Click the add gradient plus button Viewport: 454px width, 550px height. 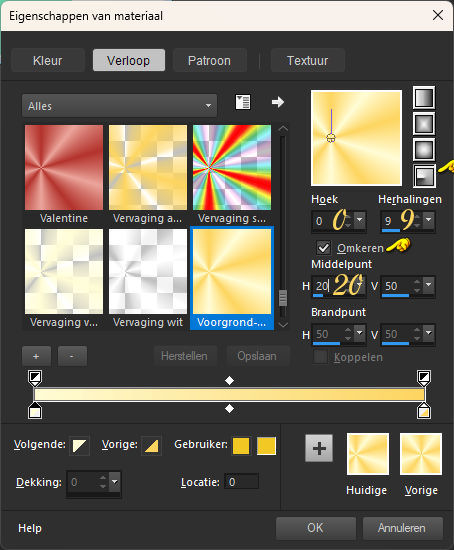click(36, 356)
